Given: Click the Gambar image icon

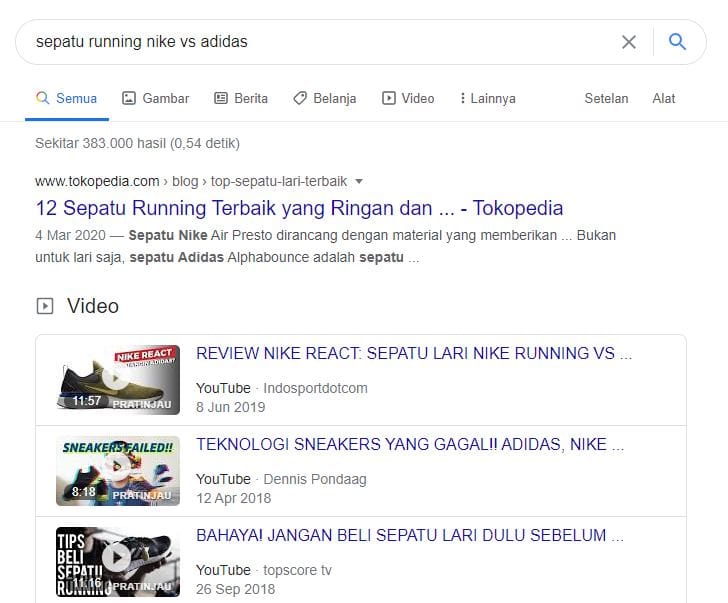Looking at the screenshot, I should click(x=129, y=98).
